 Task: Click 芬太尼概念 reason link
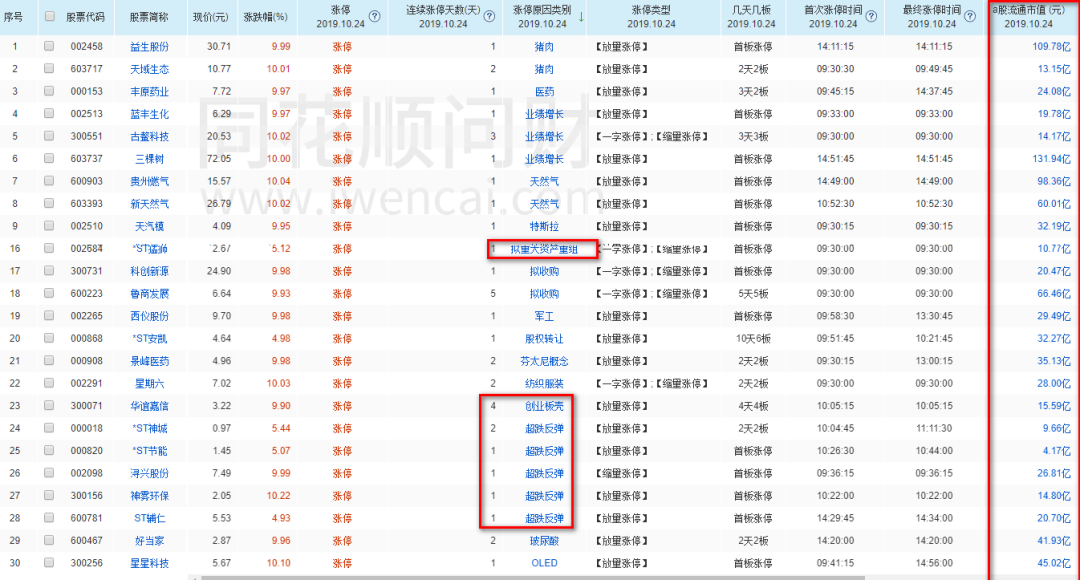click(x=544, y=361)
